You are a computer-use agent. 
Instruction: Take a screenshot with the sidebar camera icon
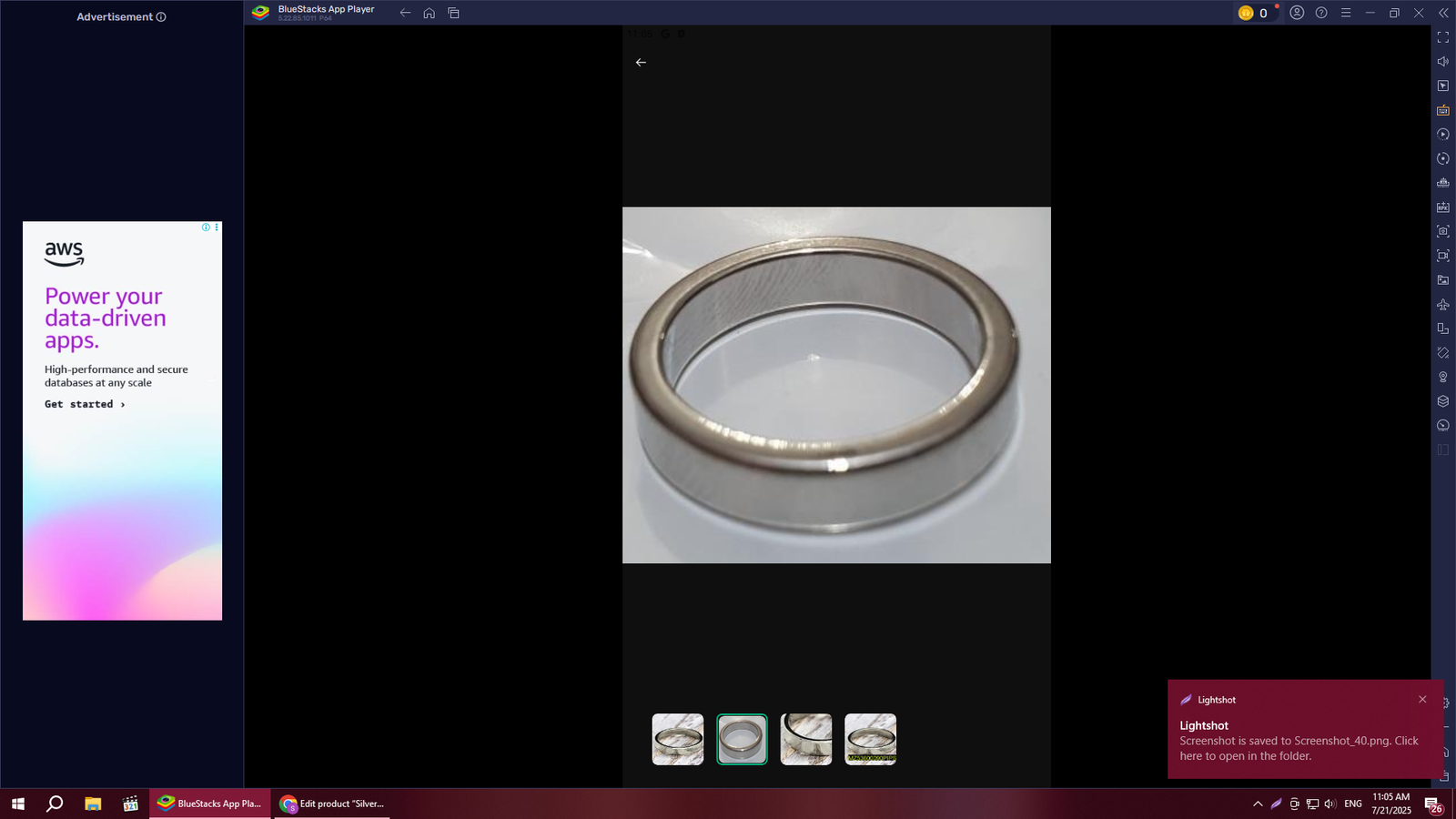point(1442,231)
